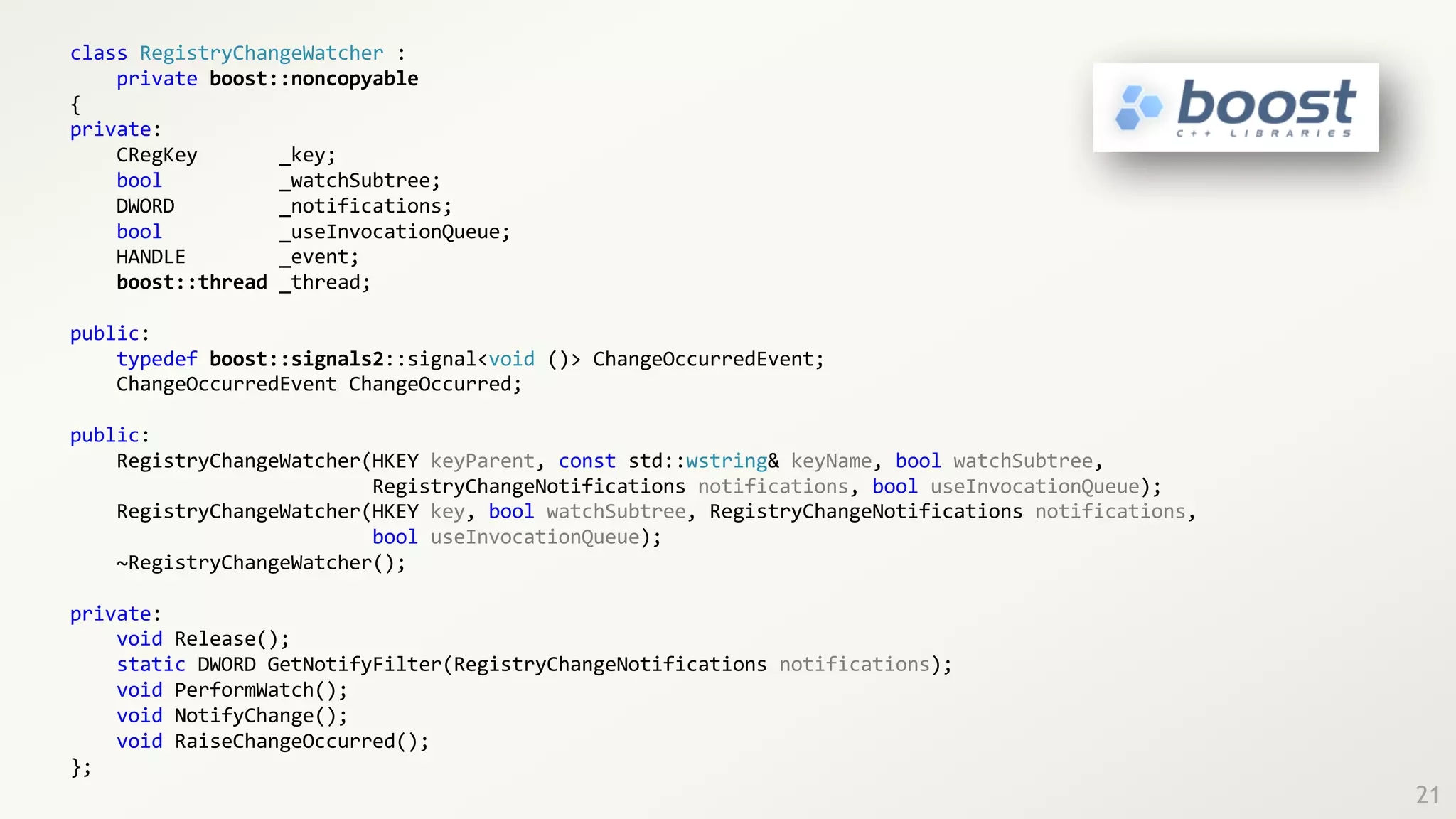Click boost::signals2 namespace text

tap(296, 359)
